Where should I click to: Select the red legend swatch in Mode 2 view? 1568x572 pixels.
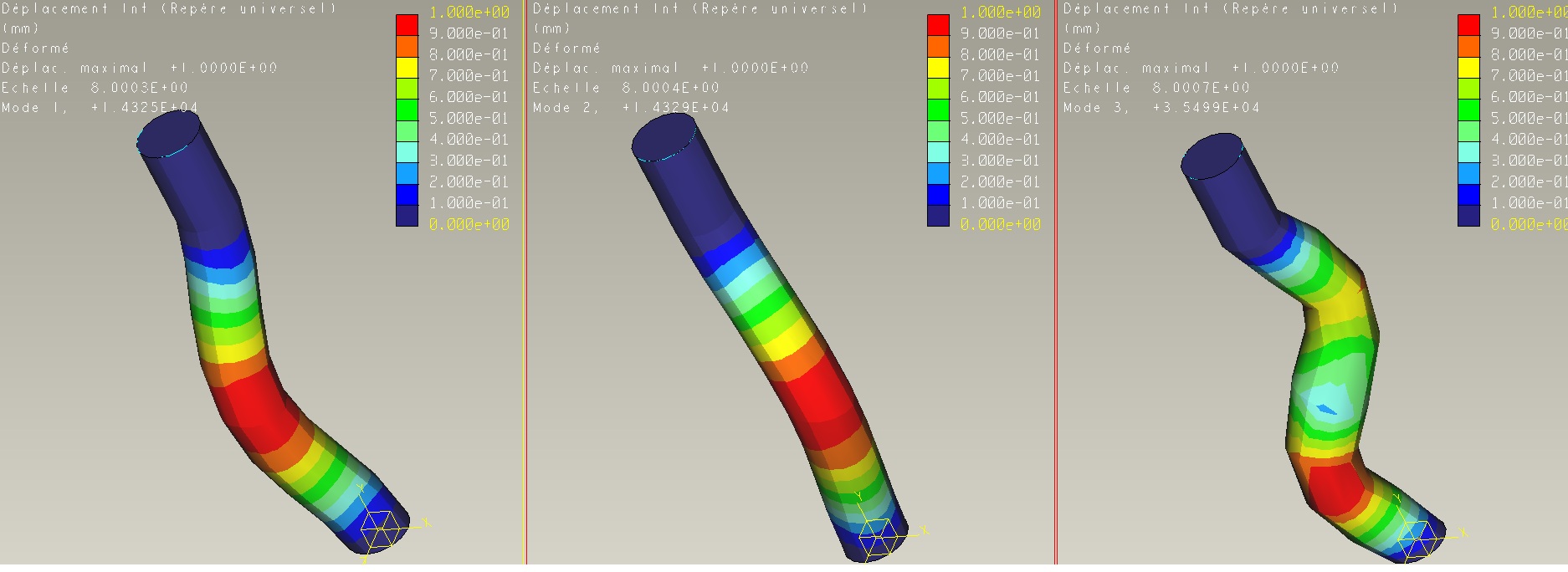(938, 25)
